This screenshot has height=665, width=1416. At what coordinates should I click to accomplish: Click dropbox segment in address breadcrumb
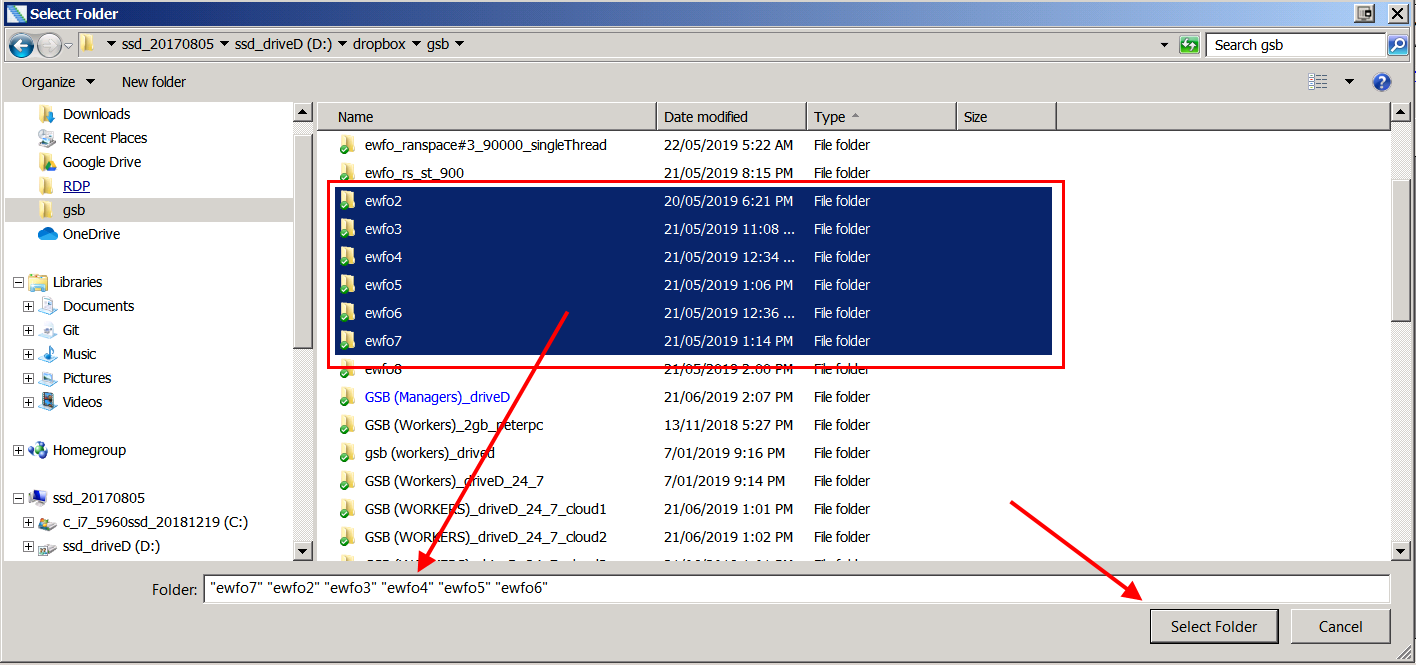380,45
